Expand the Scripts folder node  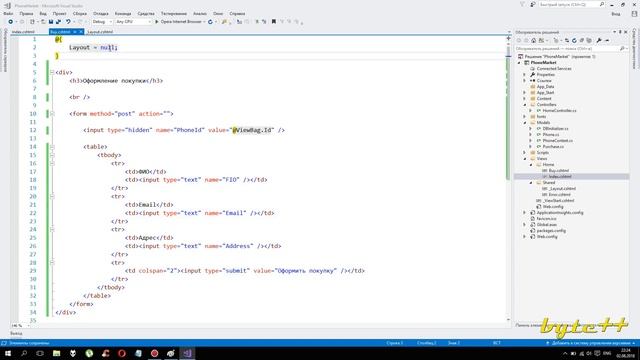(x=525, y=153)
